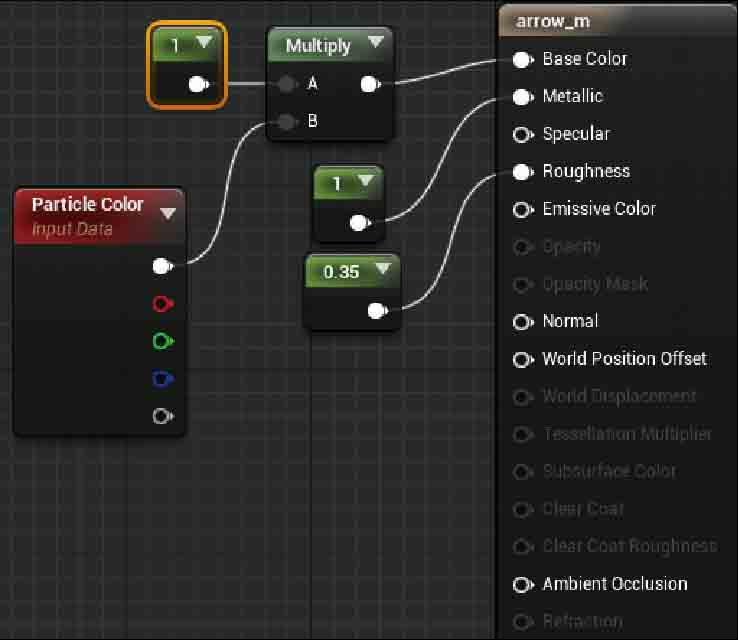Click Particle Color green channel output pin
The image size is (738, 640).
pos(163,341)
